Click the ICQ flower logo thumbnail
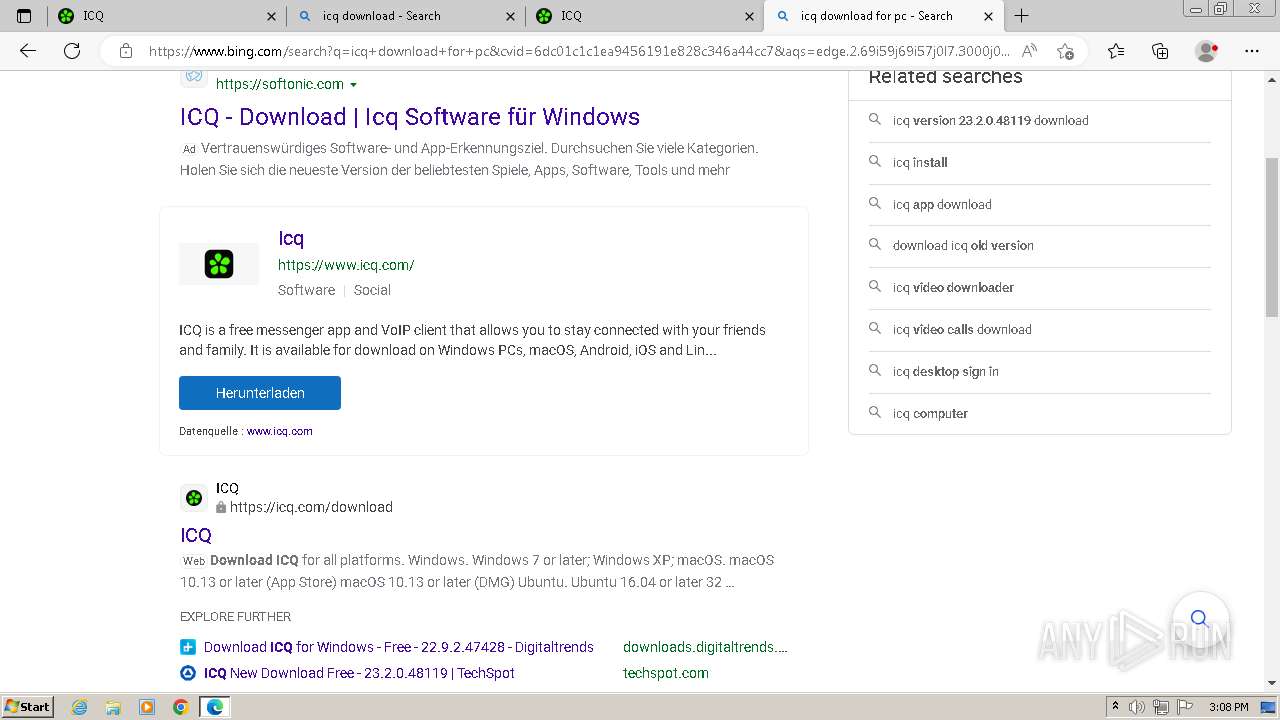Viewport: 1280px width, 720px height. pyautogui.click(x=219, y=264)
